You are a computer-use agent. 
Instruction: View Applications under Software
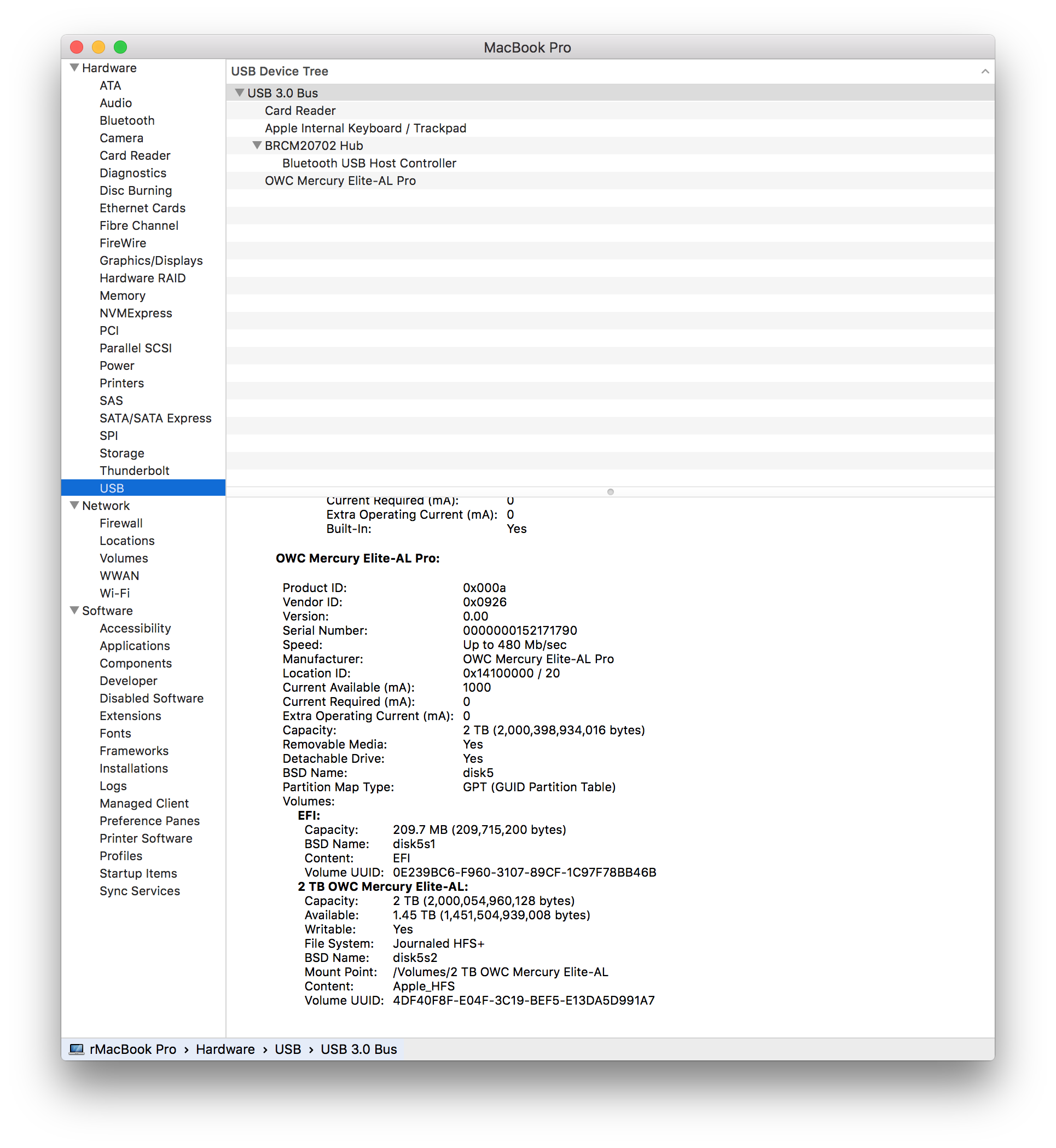coord(134,646)
